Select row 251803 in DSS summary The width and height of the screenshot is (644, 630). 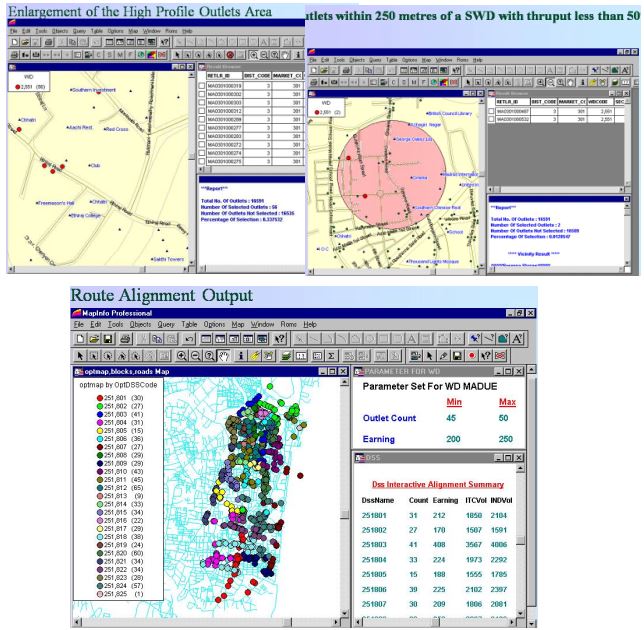click(434, 545)
